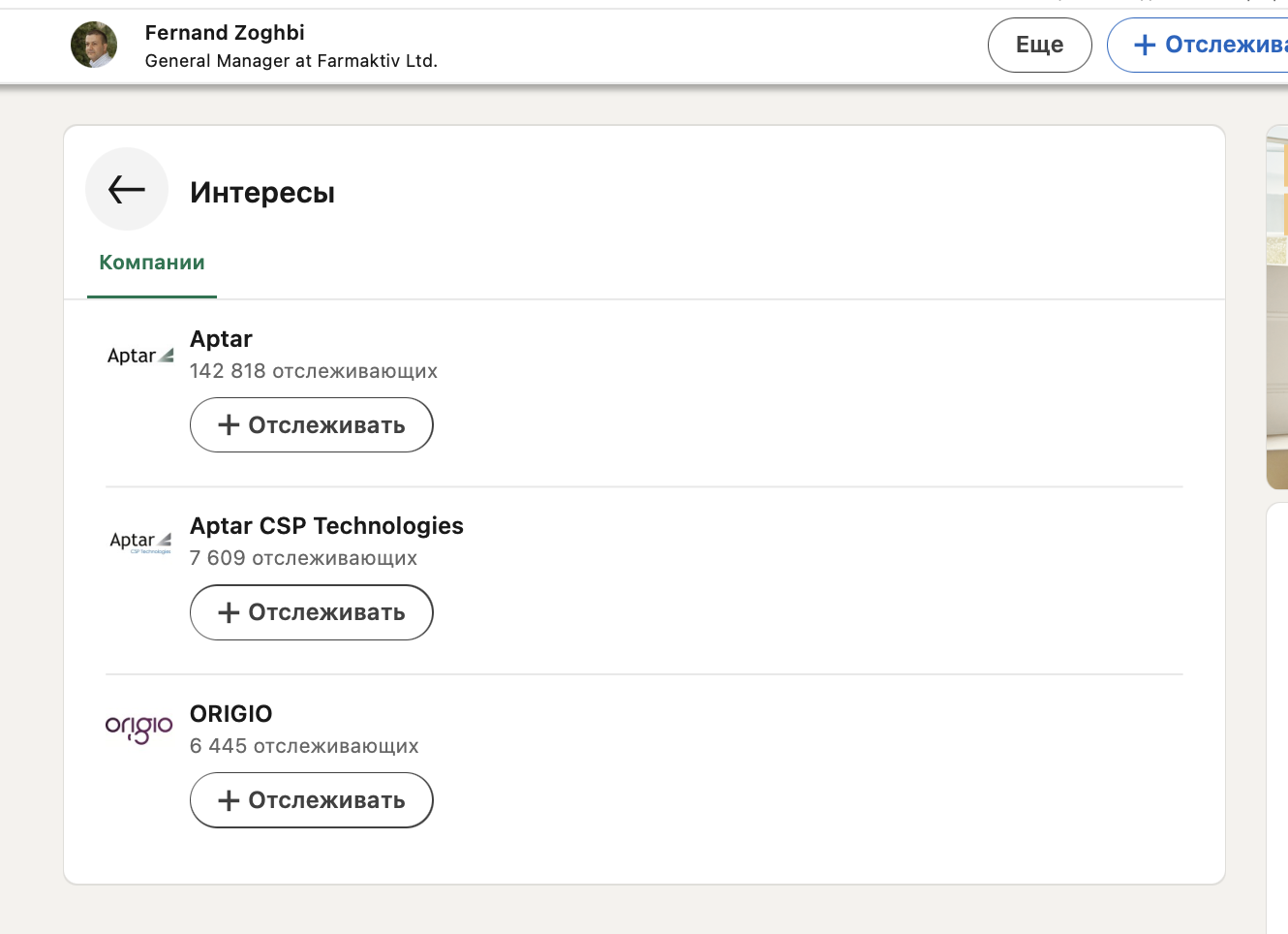This screenshot has width=1288, height=934.
Task: Click '142 818 отслеживающих' text
Action: (x=314, y=371)
